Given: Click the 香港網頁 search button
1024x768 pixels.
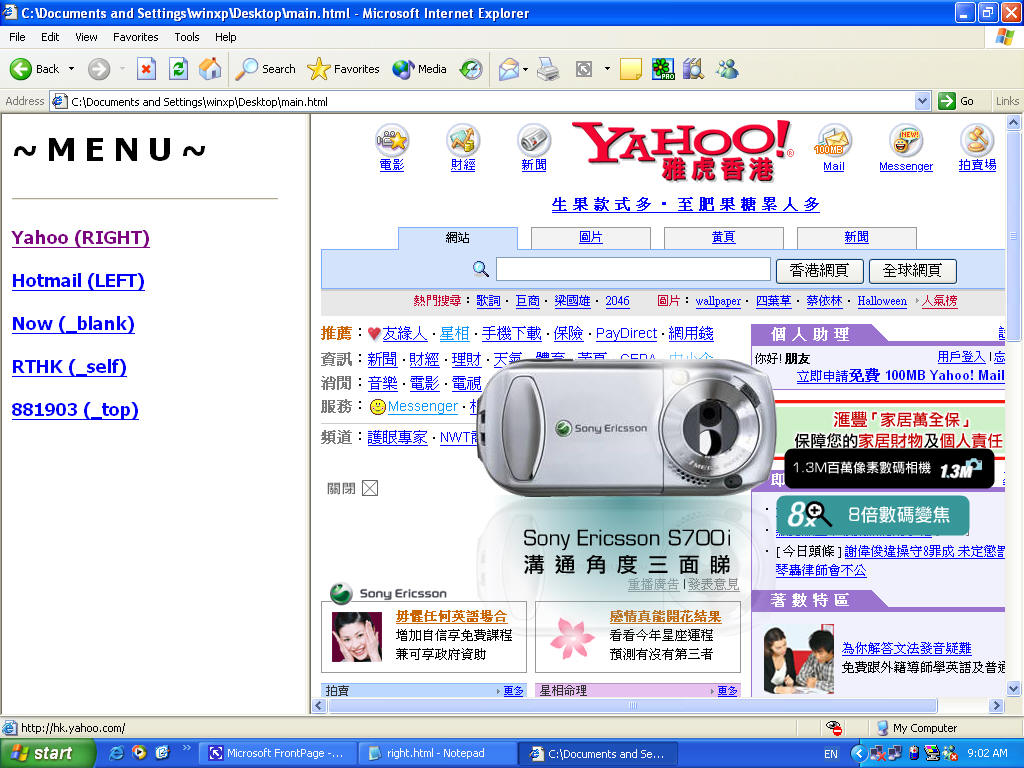Looking at the screenshot, I should [x=820, y=270].
